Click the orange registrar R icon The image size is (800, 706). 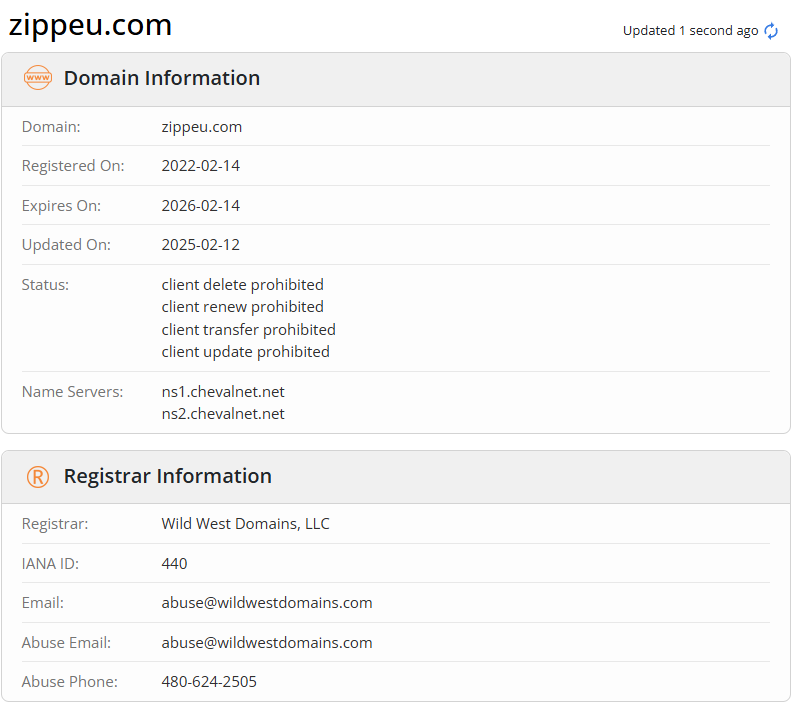37,477
